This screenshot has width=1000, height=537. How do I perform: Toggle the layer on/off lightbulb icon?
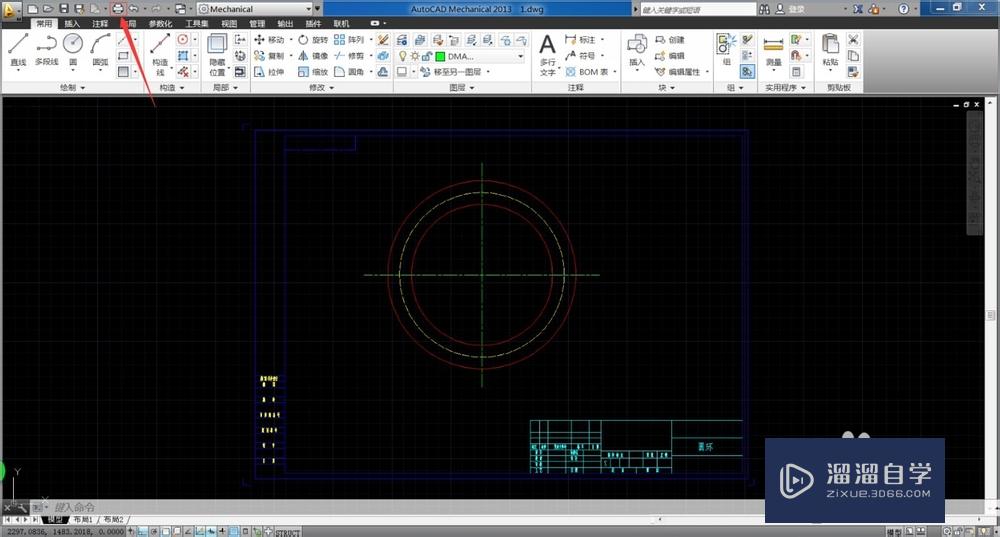click(x=402, y=57)
